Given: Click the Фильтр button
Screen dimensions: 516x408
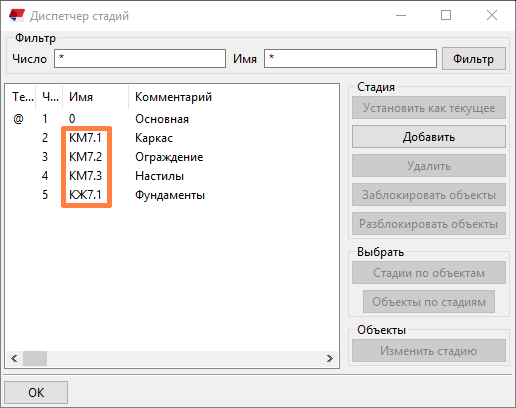Looking at the screenshot, I should 474,59.
